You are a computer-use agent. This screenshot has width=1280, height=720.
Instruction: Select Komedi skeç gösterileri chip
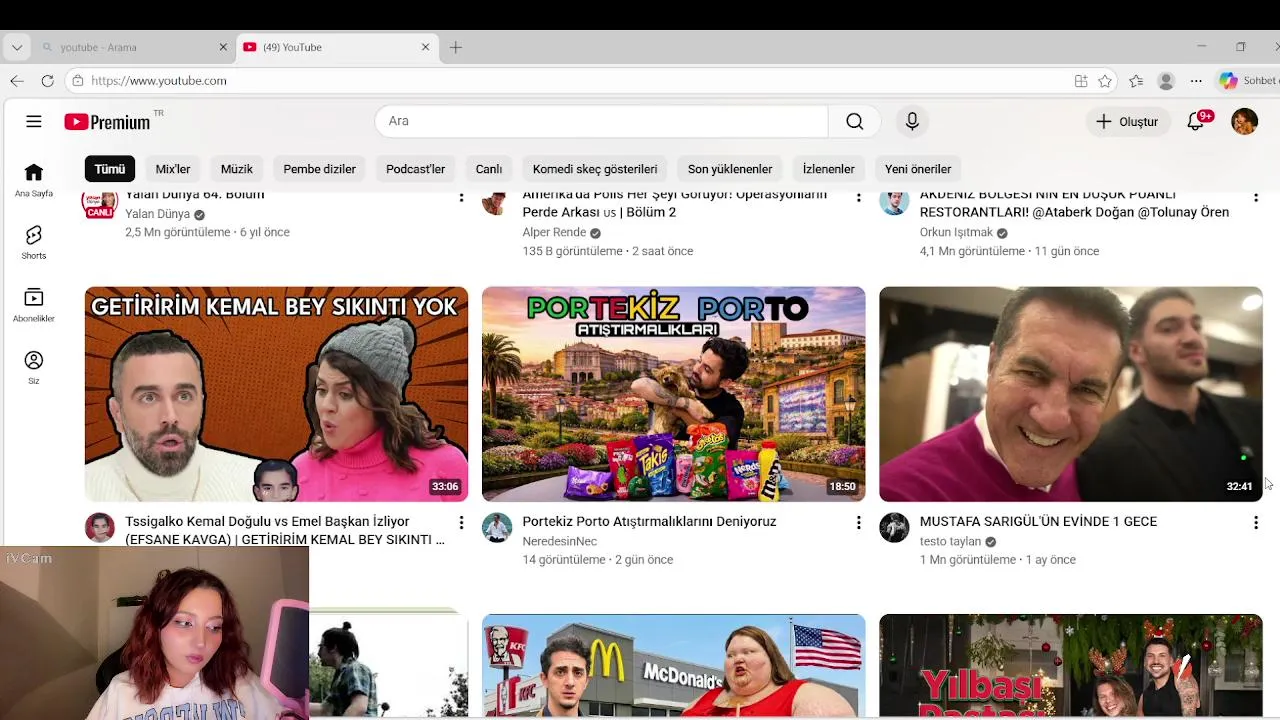click(x=595, y=169)
